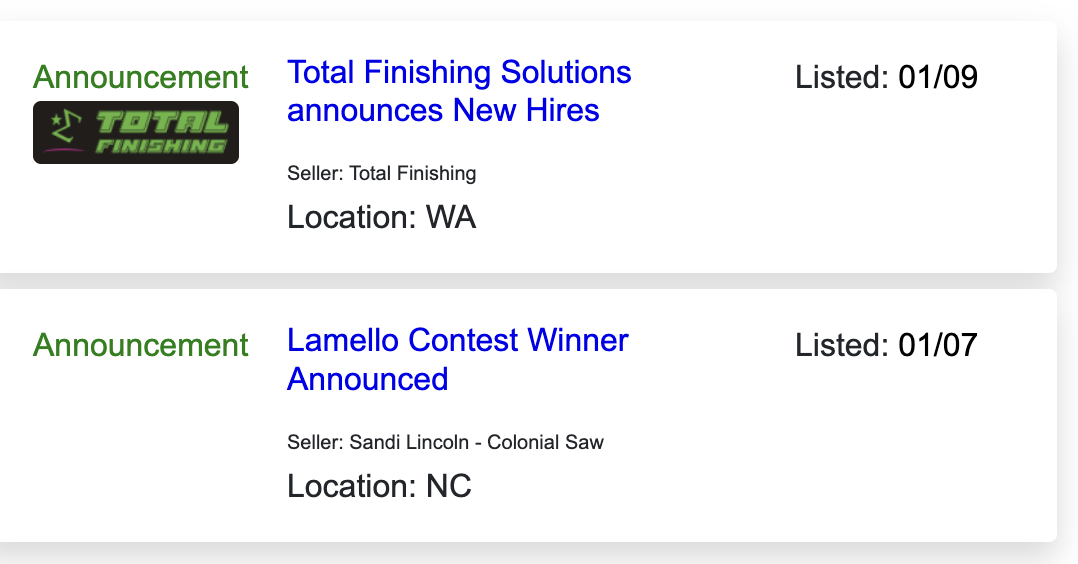The width and height of the screenshot is (1078, 564).
Task: Click the empty space below Listed: 01/09
Action: click(886, 179)
